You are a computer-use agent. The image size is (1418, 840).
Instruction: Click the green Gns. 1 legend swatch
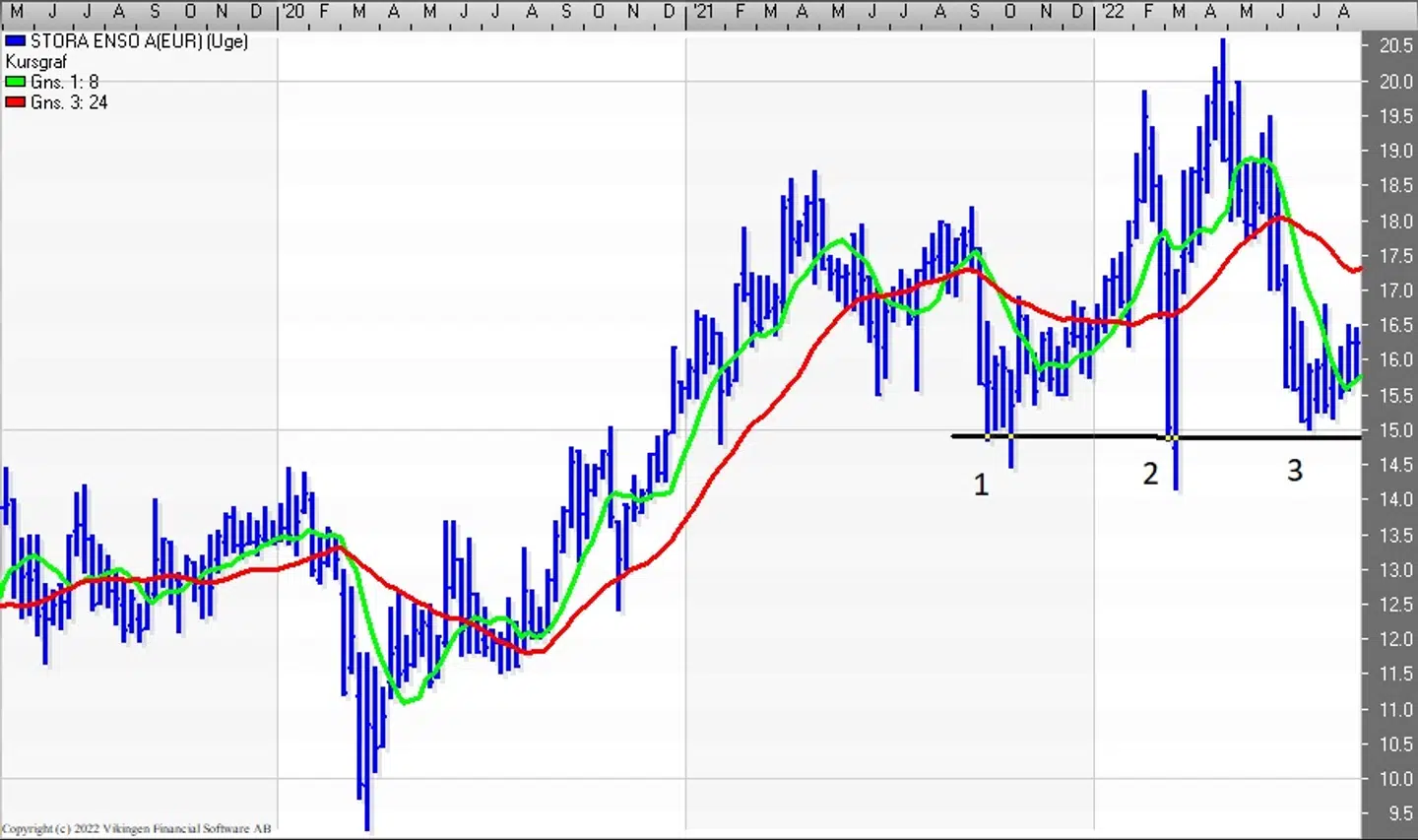[x=15, y=82]
